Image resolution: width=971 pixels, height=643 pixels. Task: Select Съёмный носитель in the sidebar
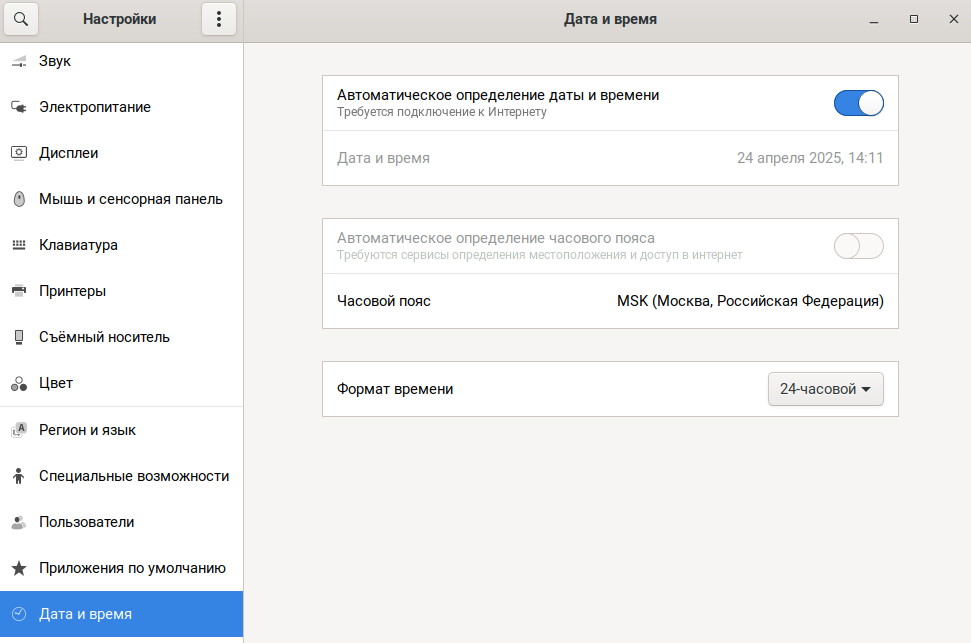point(121,337)
